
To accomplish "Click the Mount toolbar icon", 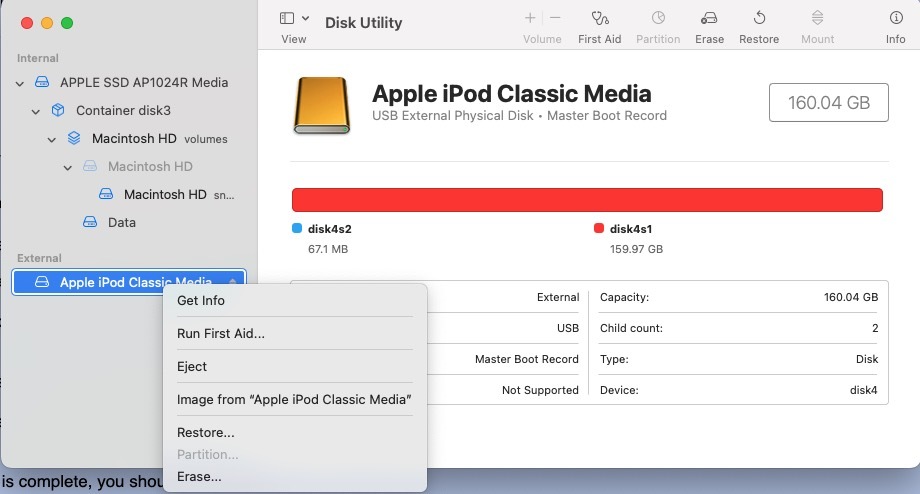I will (817, 19).
